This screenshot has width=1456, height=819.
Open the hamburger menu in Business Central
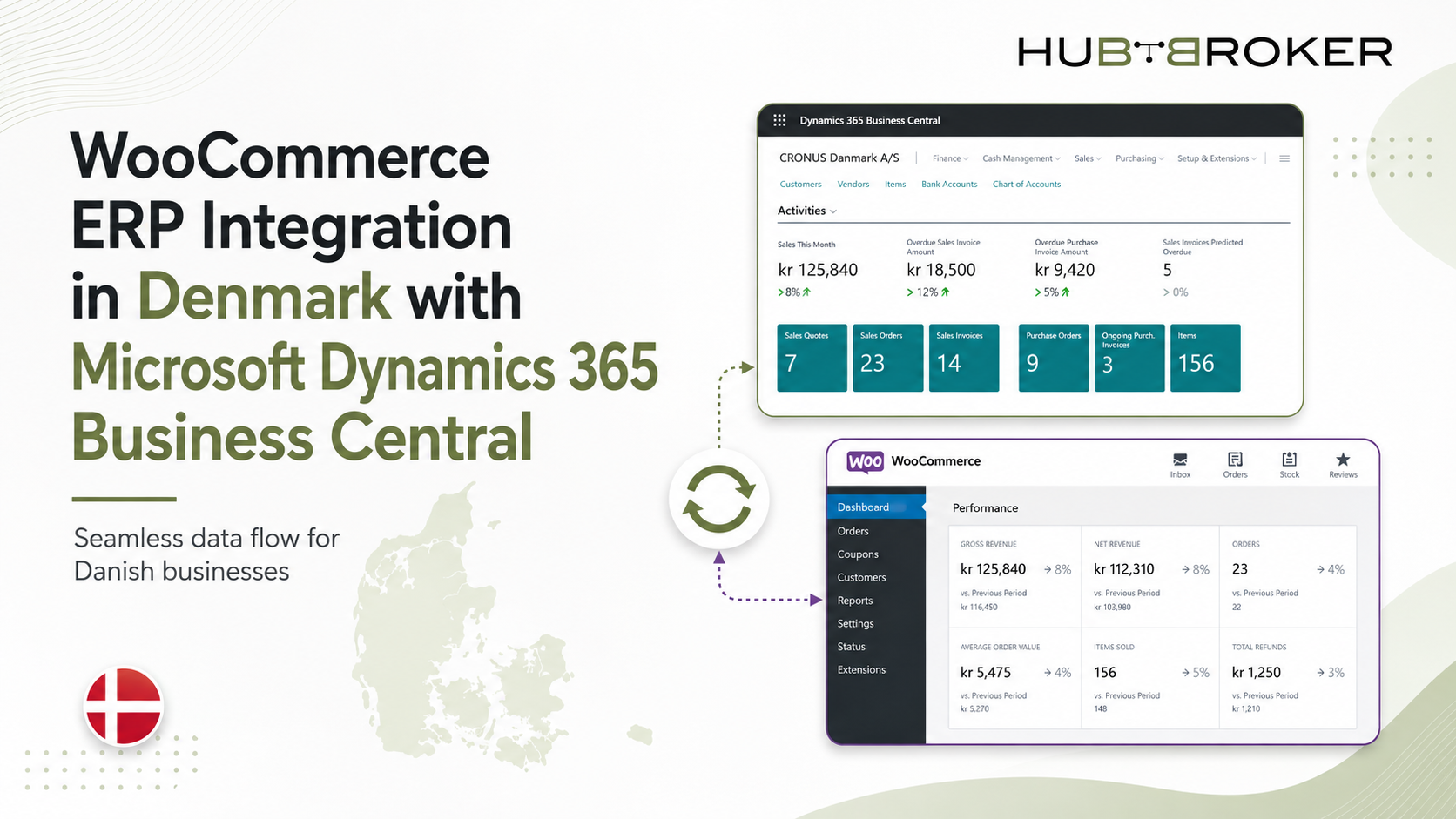coord(1284,158)
